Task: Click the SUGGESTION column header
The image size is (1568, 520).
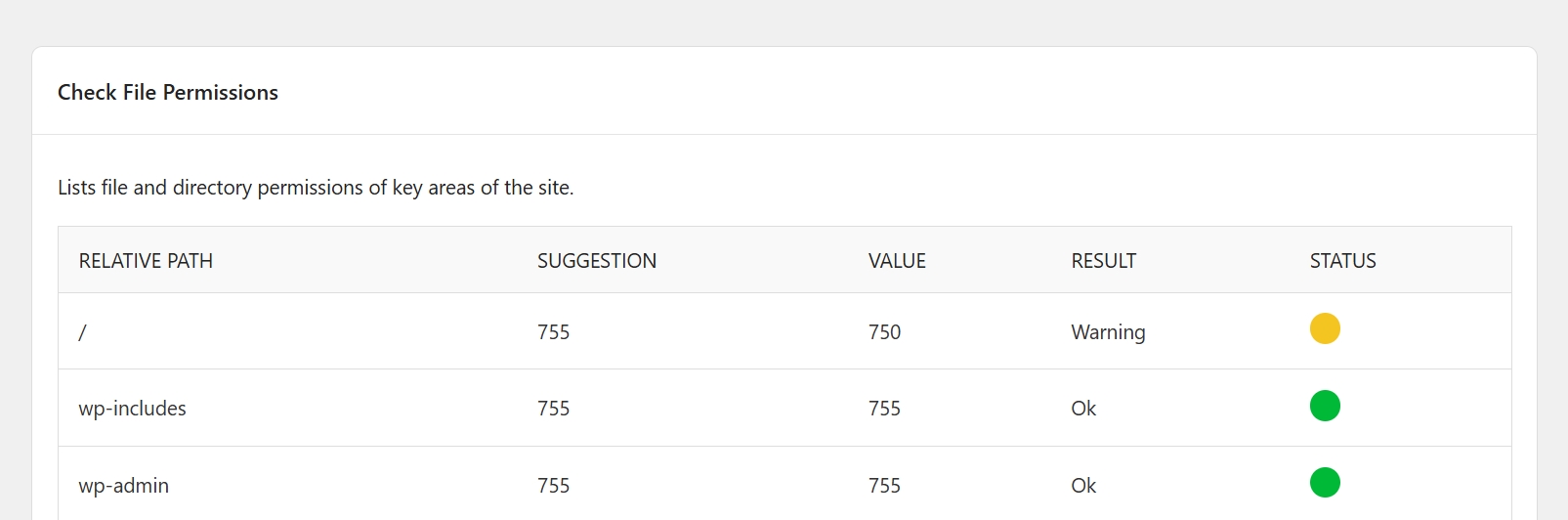Action: (597, 261)
